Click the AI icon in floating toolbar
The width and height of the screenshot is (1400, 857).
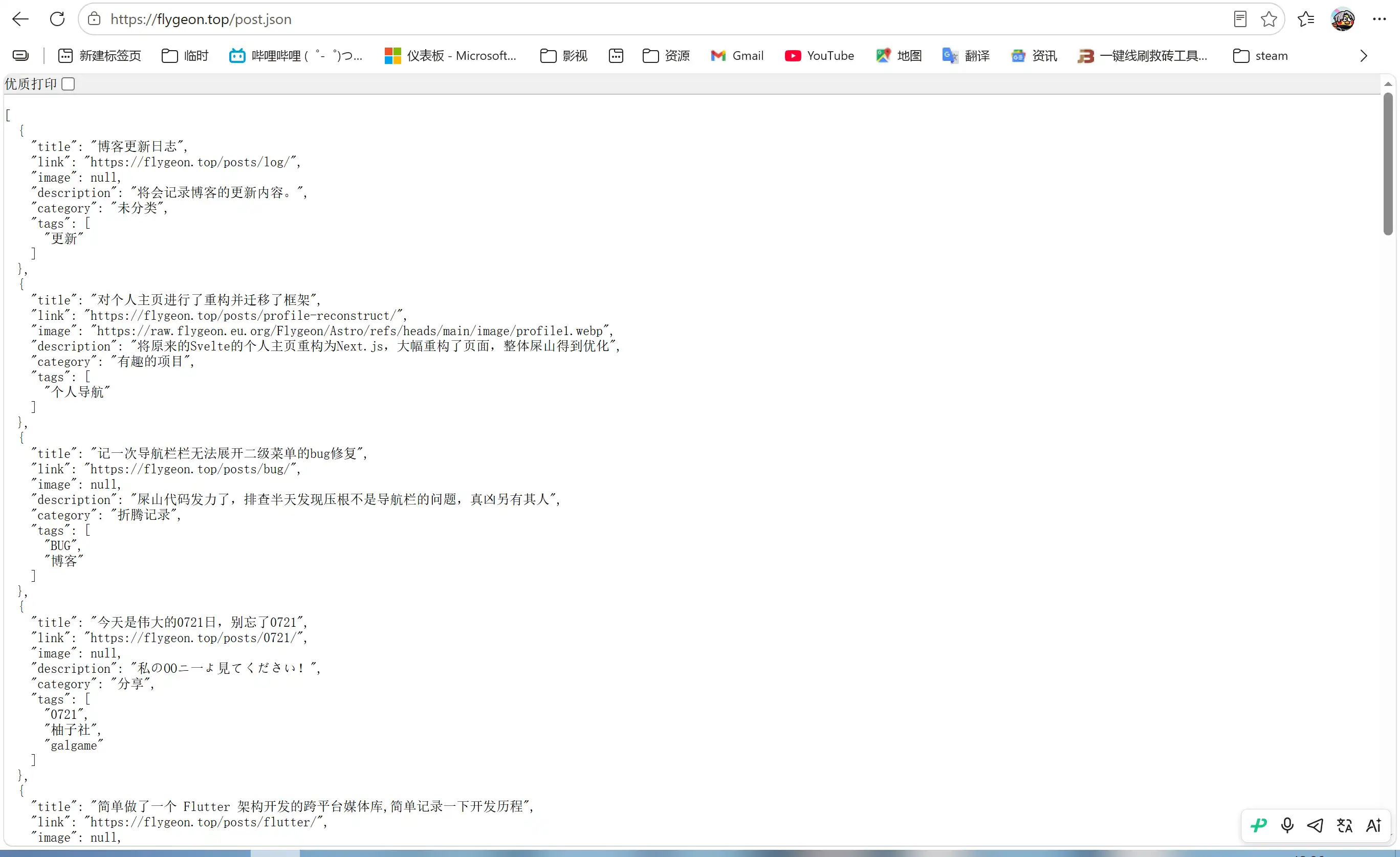(x=1373, y=825)
